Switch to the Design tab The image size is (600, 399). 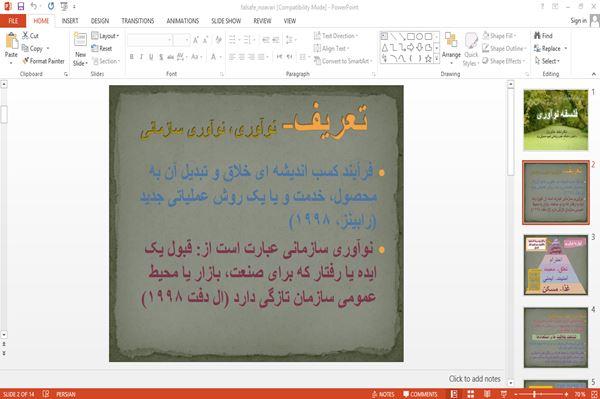(100, 21)
